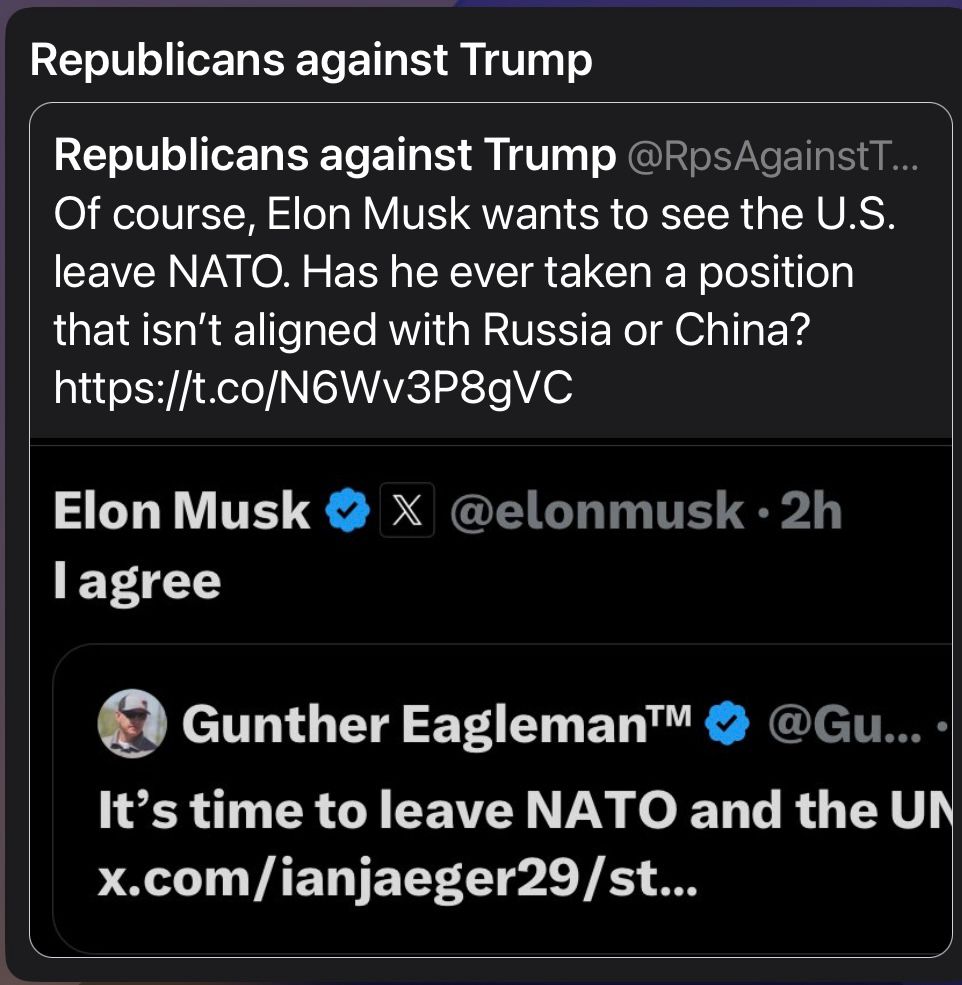
Task: Open Gunther Eagleman's display name
Action: (x=415, y=724)
